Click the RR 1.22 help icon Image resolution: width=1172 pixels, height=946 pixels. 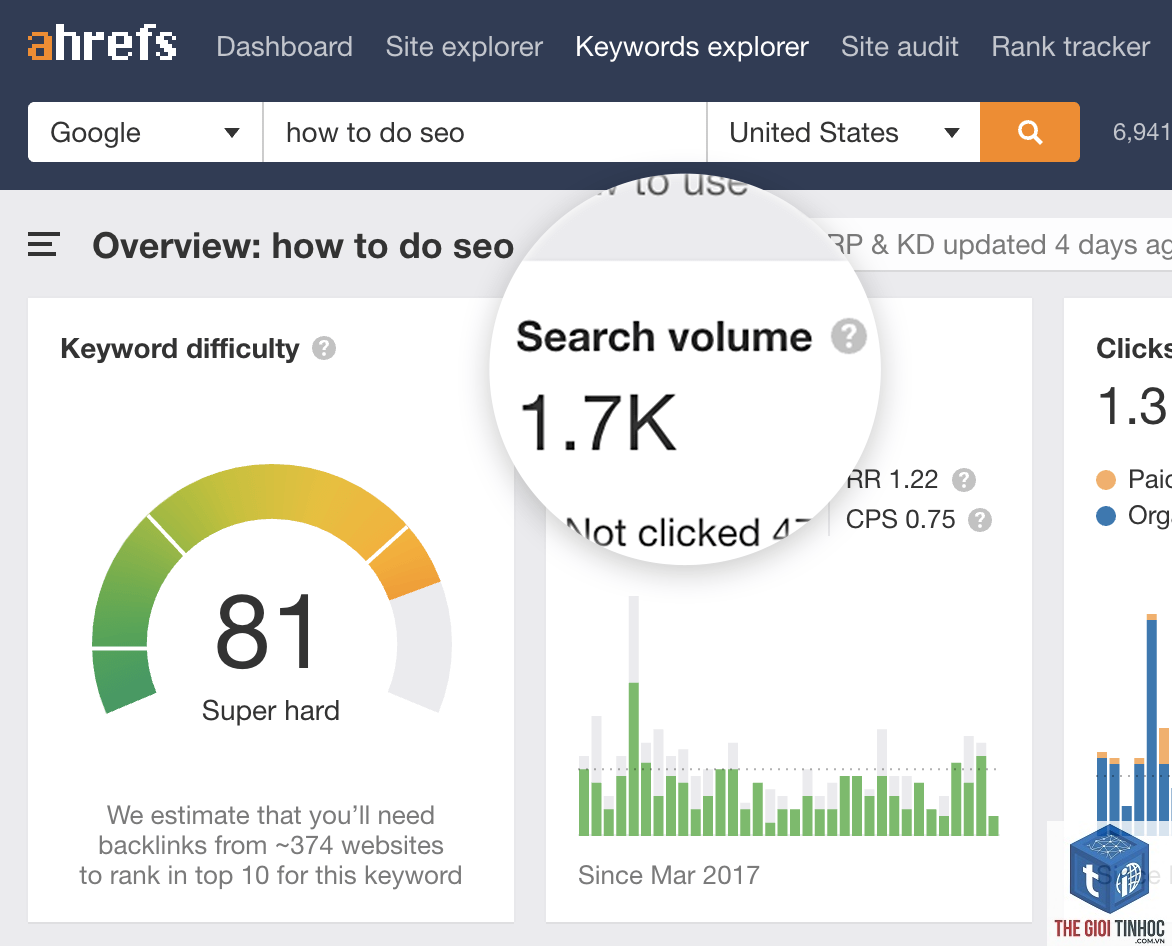pyautogui.click(x=964, y=480)
